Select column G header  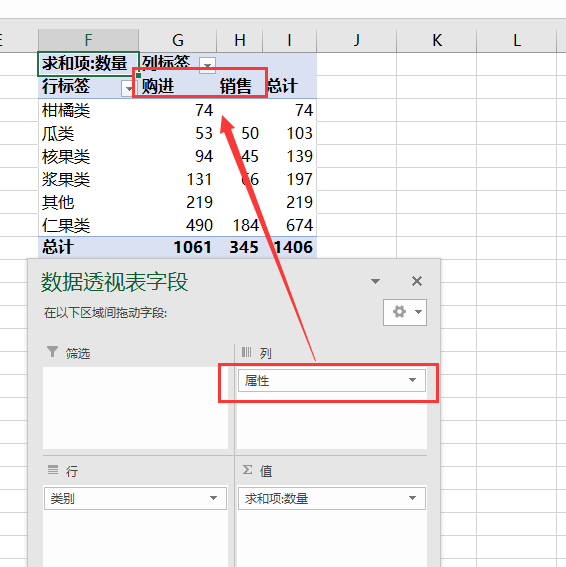tap(178, 40)
